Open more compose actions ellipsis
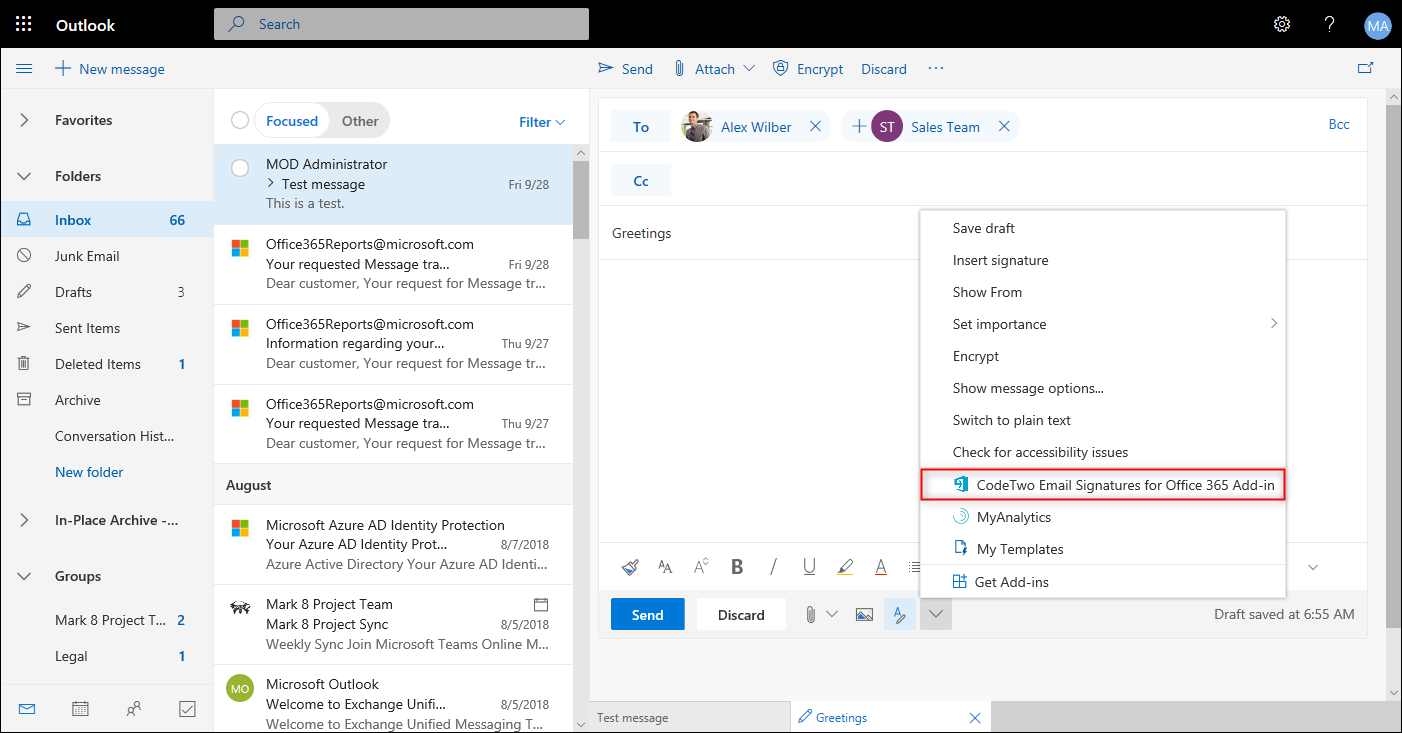 (x=936, y=68)
